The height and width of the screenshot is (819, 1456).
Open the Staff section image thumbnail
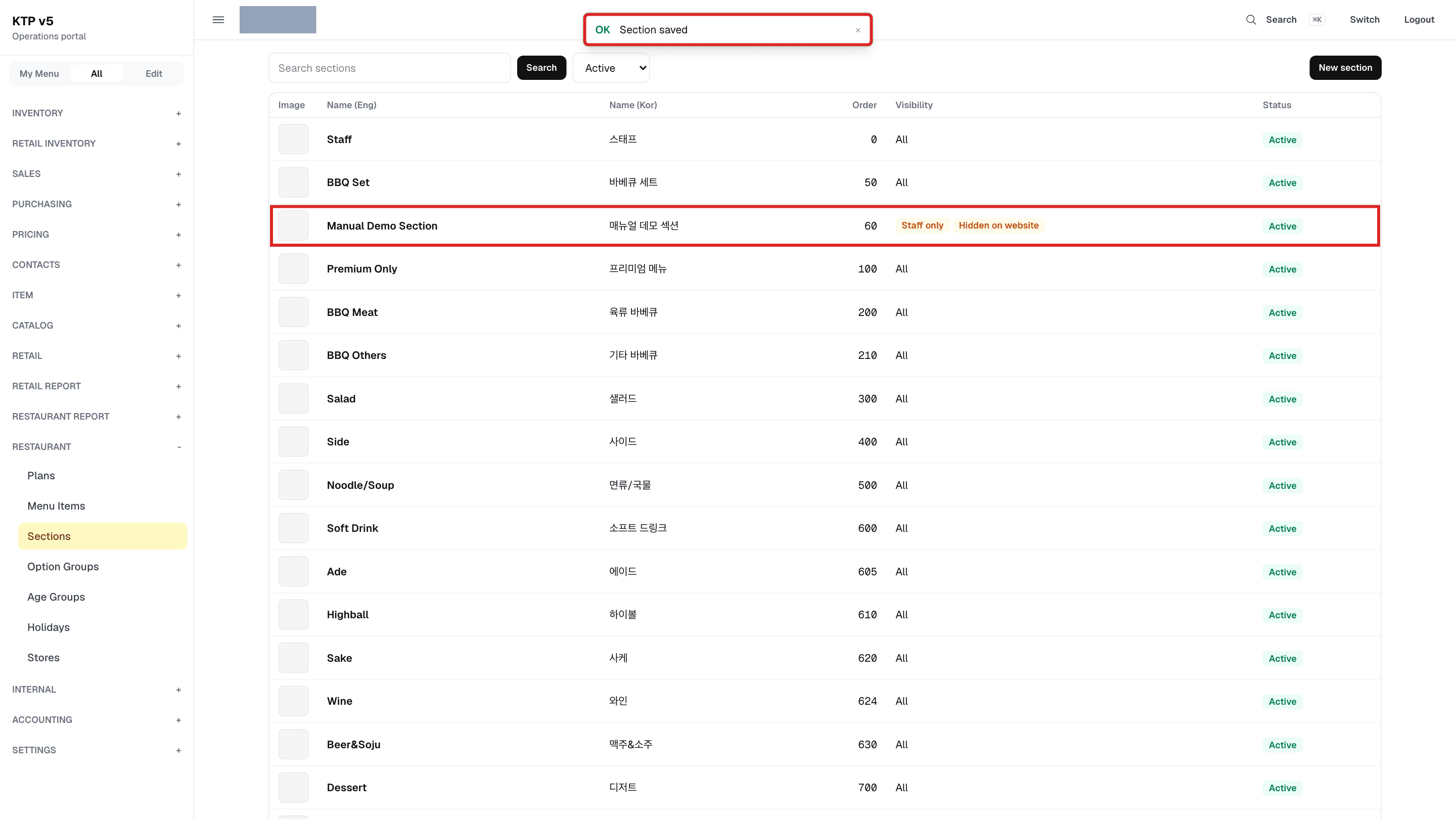(293, 139)
